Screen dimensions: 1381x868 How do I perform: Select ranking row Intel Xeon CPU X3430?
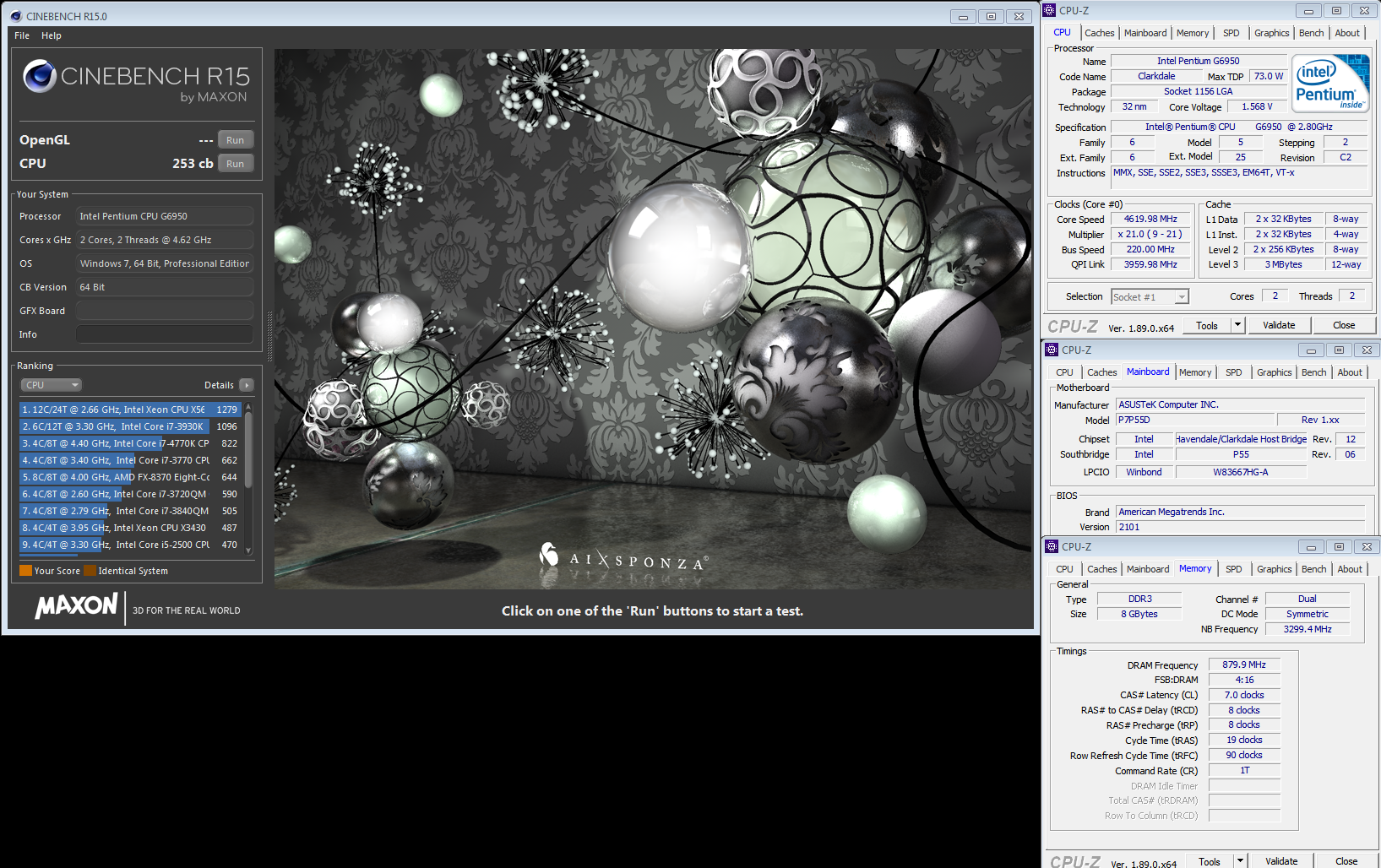pos(130,528)
